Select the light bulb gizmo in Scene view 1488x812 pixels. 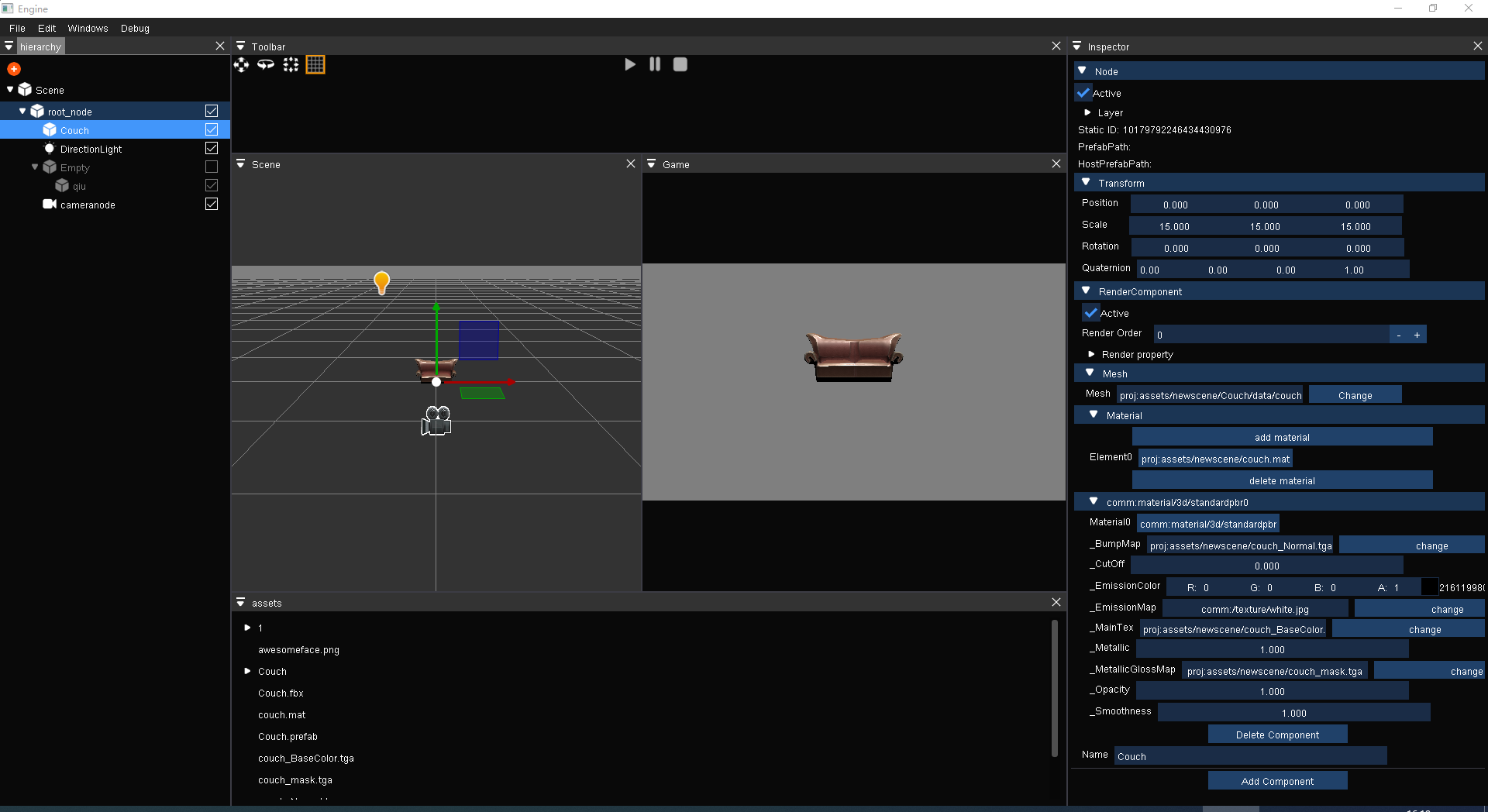click(x=381, y=283)
